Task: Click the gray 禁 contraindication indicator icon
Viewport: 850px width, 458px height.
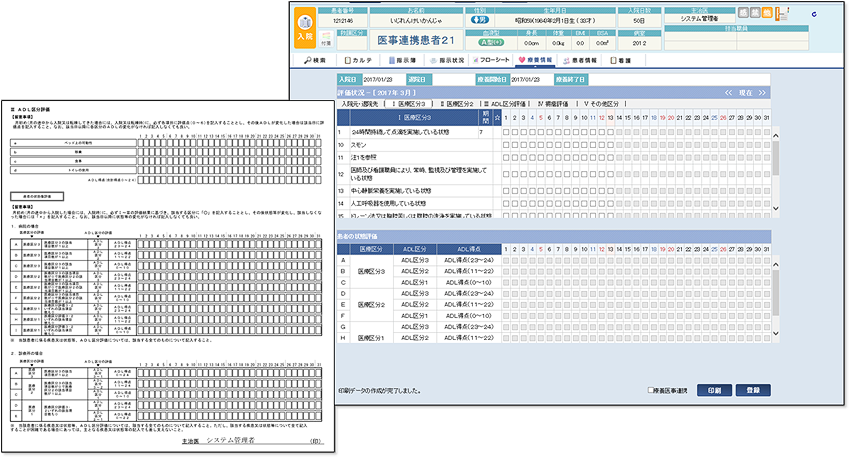Action: tap(755, 12)
